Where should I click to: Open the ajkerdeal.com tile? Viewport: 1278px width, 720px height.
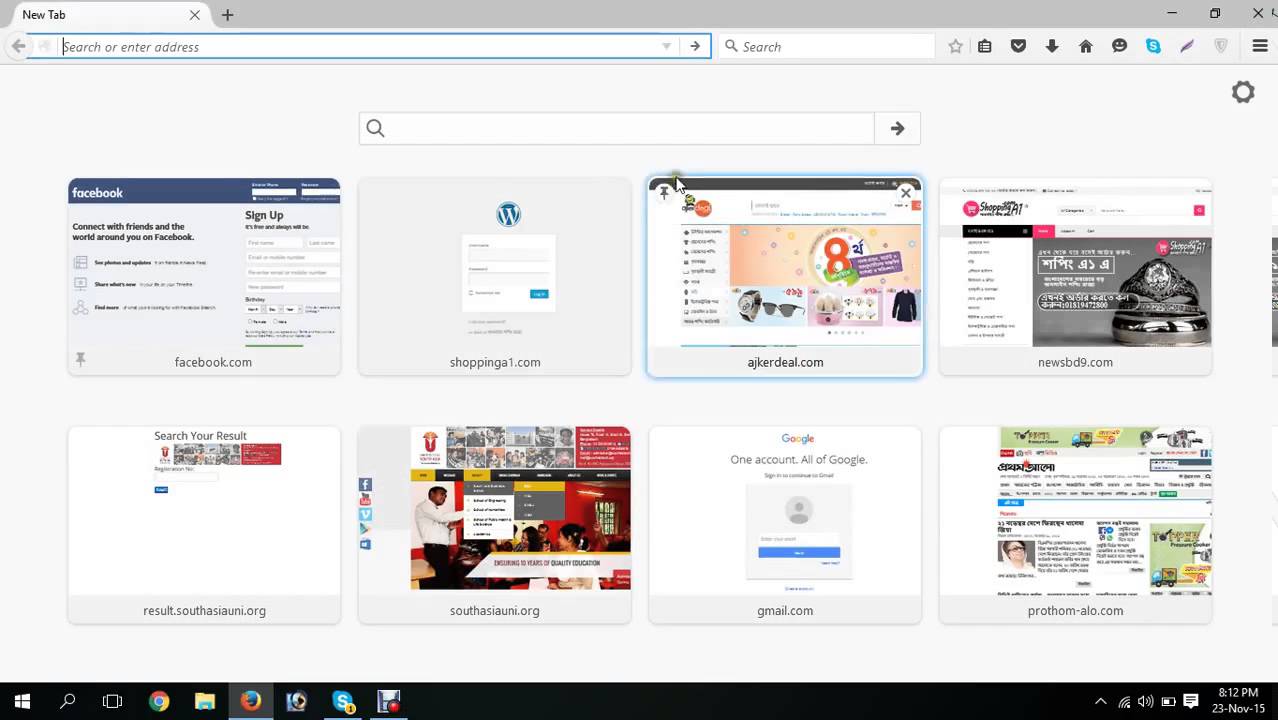pos(785,276)
